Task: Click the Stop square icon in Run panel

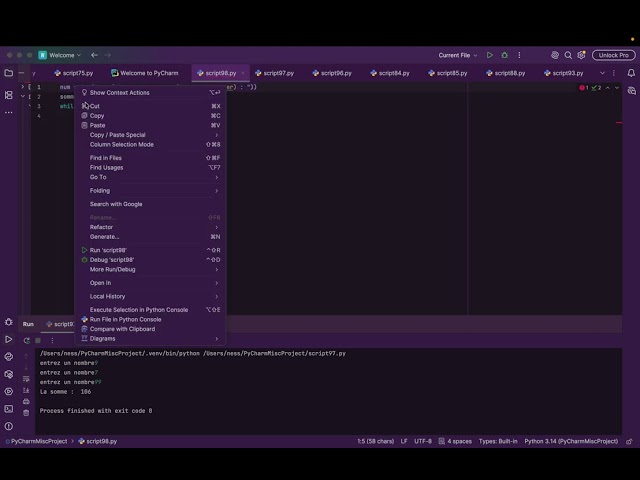Action: tap(38, 340)
